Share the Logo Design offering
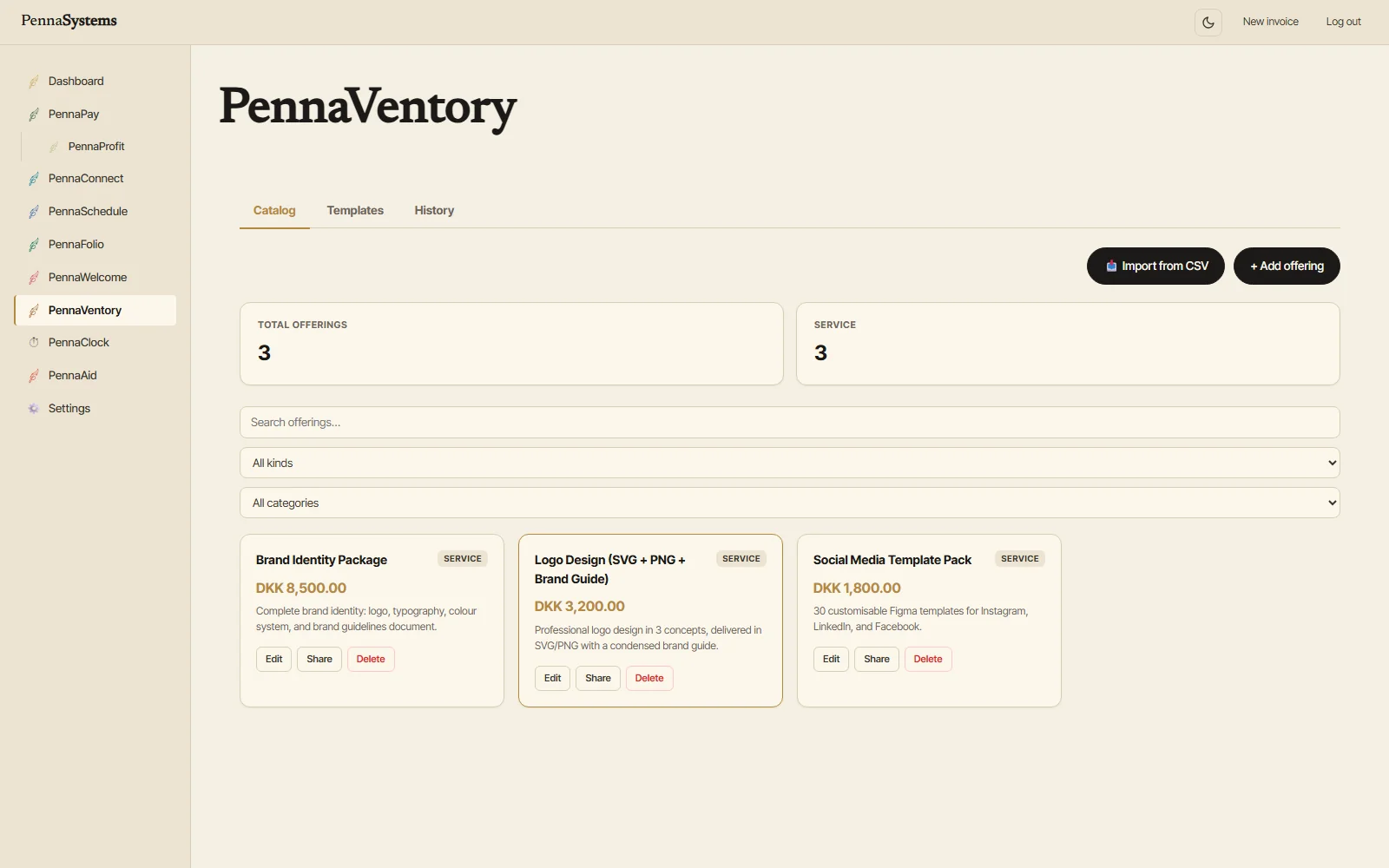This screenshot has height=868, width=1389. point(598,679)
